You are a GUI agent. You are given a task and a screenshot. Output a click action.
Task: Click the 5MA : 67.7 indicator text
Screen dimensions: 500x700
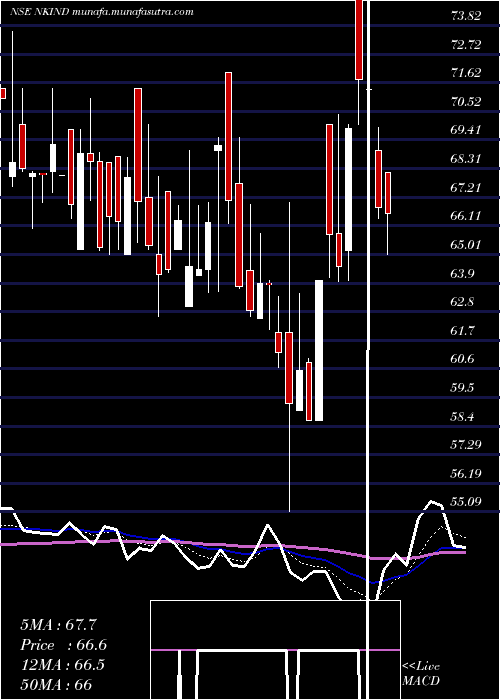[x=58, y=625]
